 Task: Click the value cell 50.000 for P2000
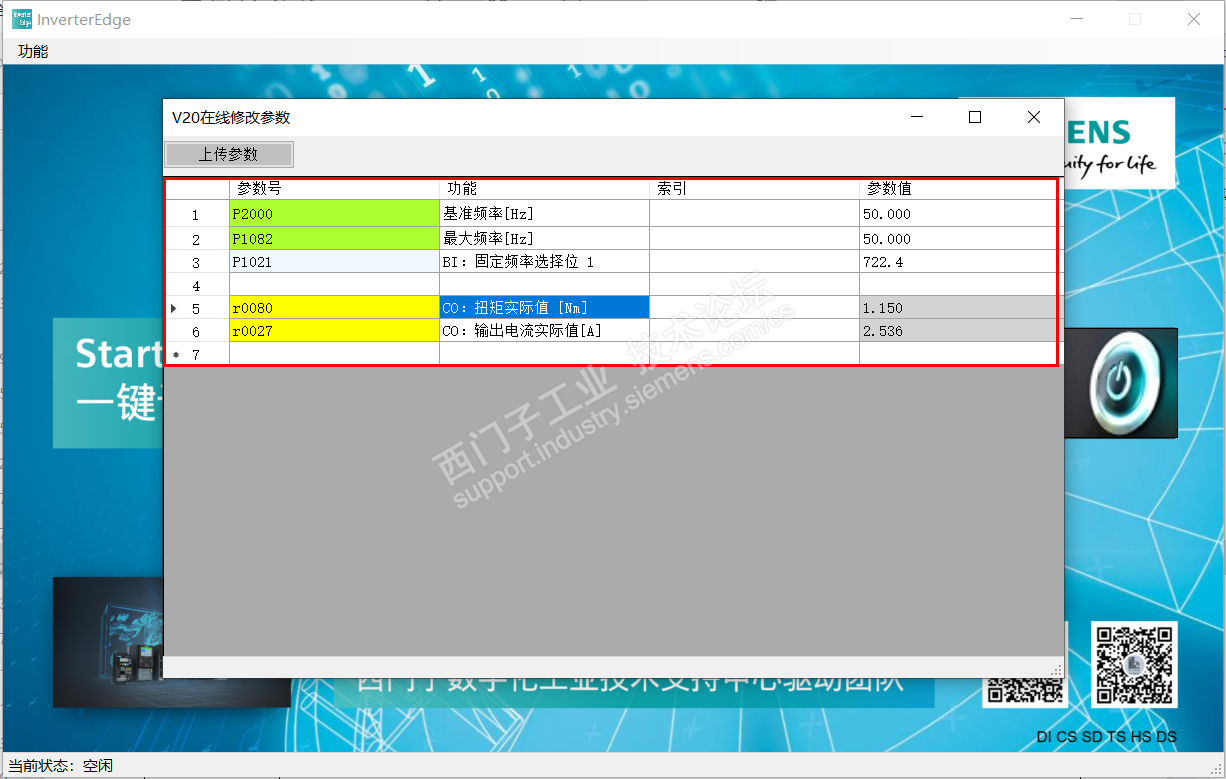pos(958,214)
